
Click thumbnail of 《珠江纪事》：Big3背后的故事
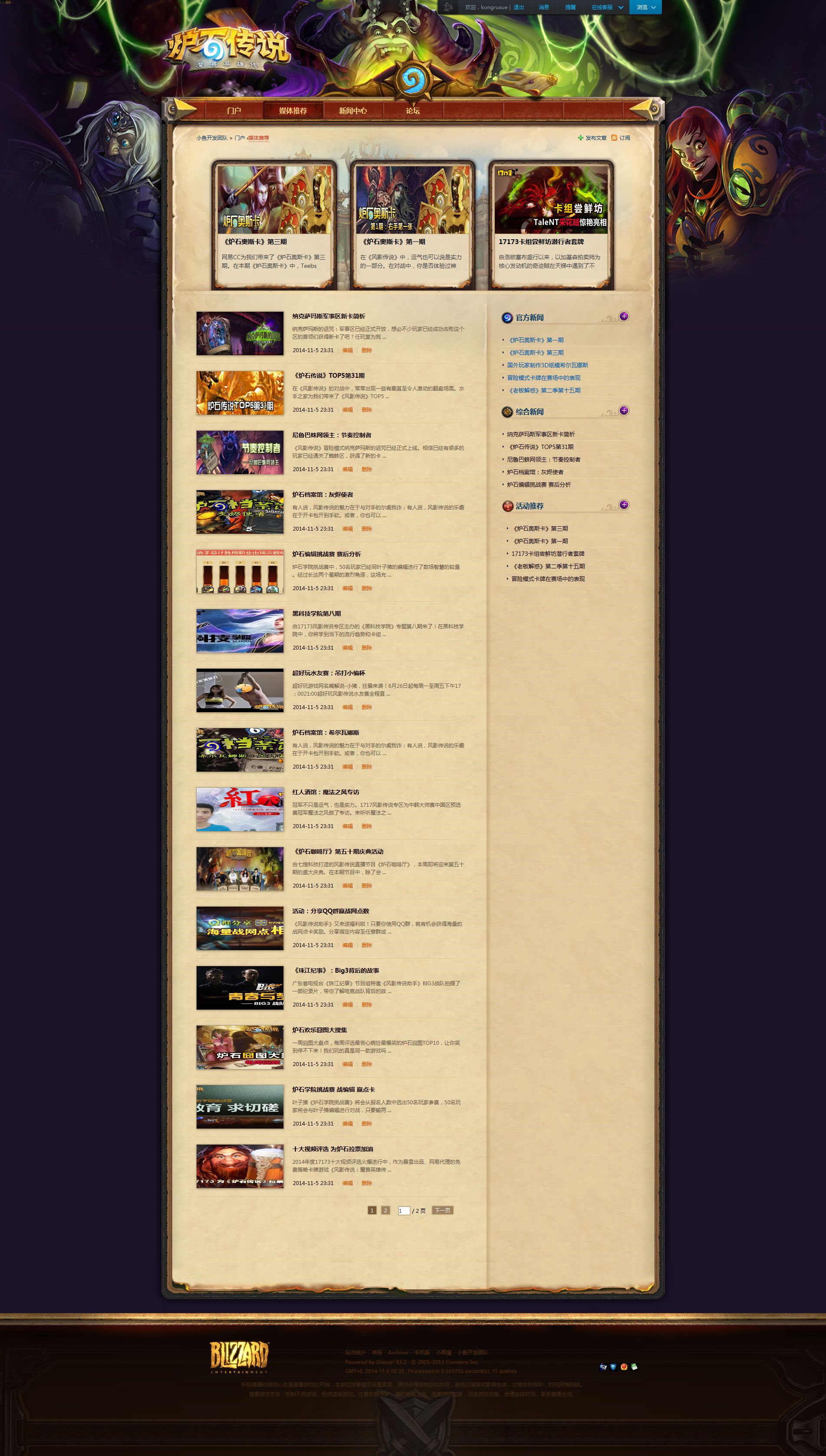(x=240, y=988)
